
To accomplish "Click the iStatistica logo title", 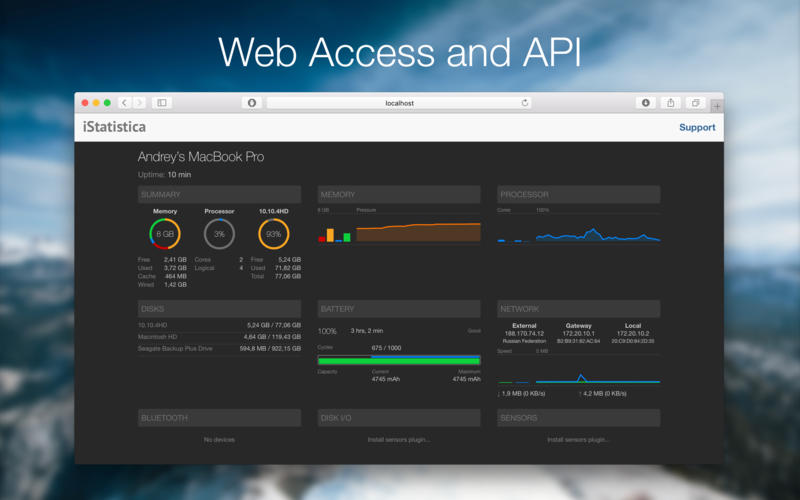I will pos(113,127).
